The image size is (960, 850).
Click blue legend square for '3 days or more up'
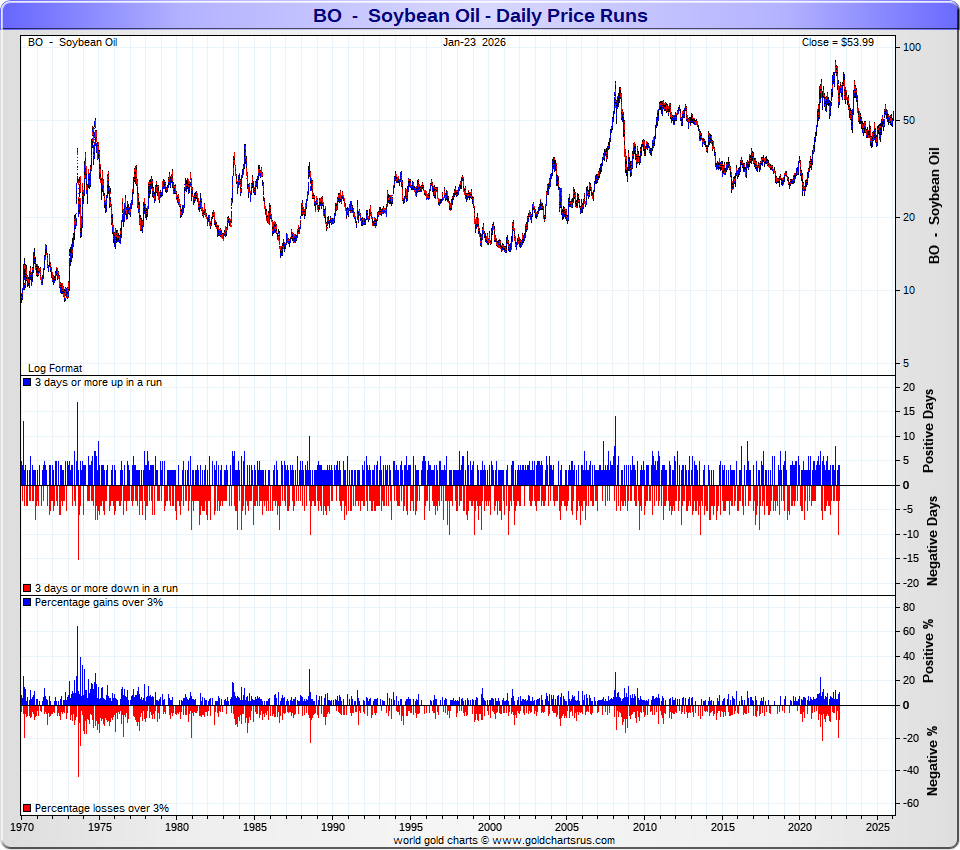[x=27, y=382]
